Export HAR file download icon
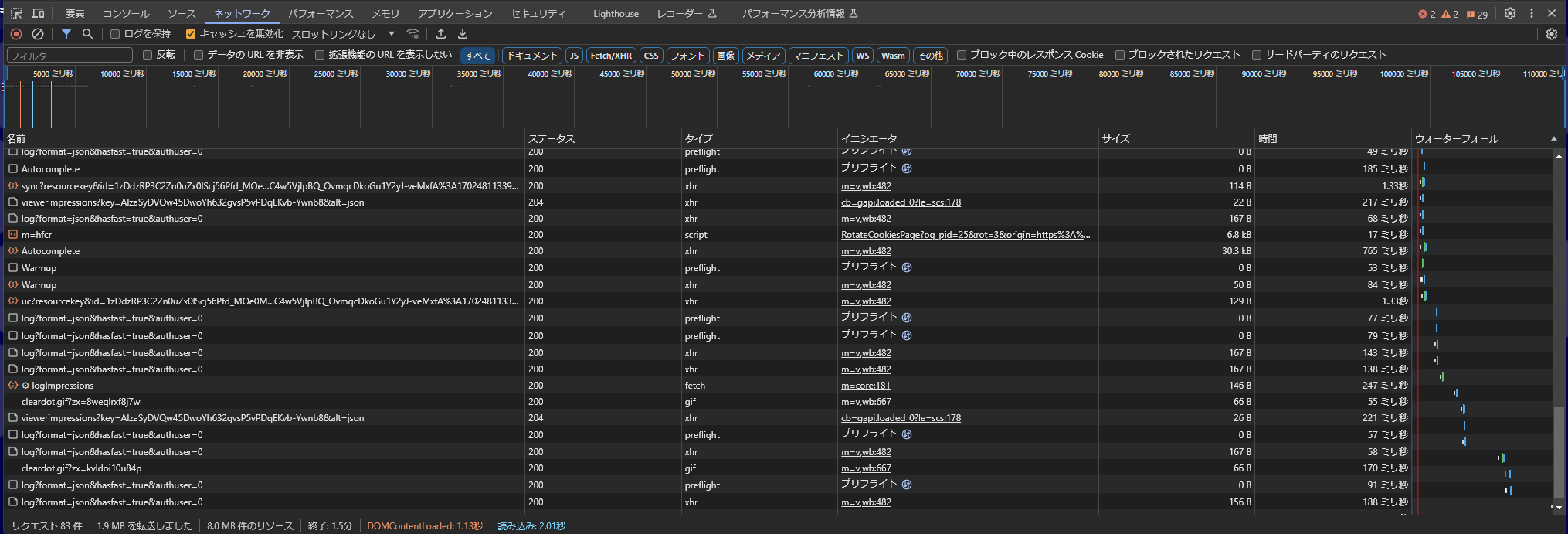The height and width of the screenshot is (534, 1568). [463, 34]
